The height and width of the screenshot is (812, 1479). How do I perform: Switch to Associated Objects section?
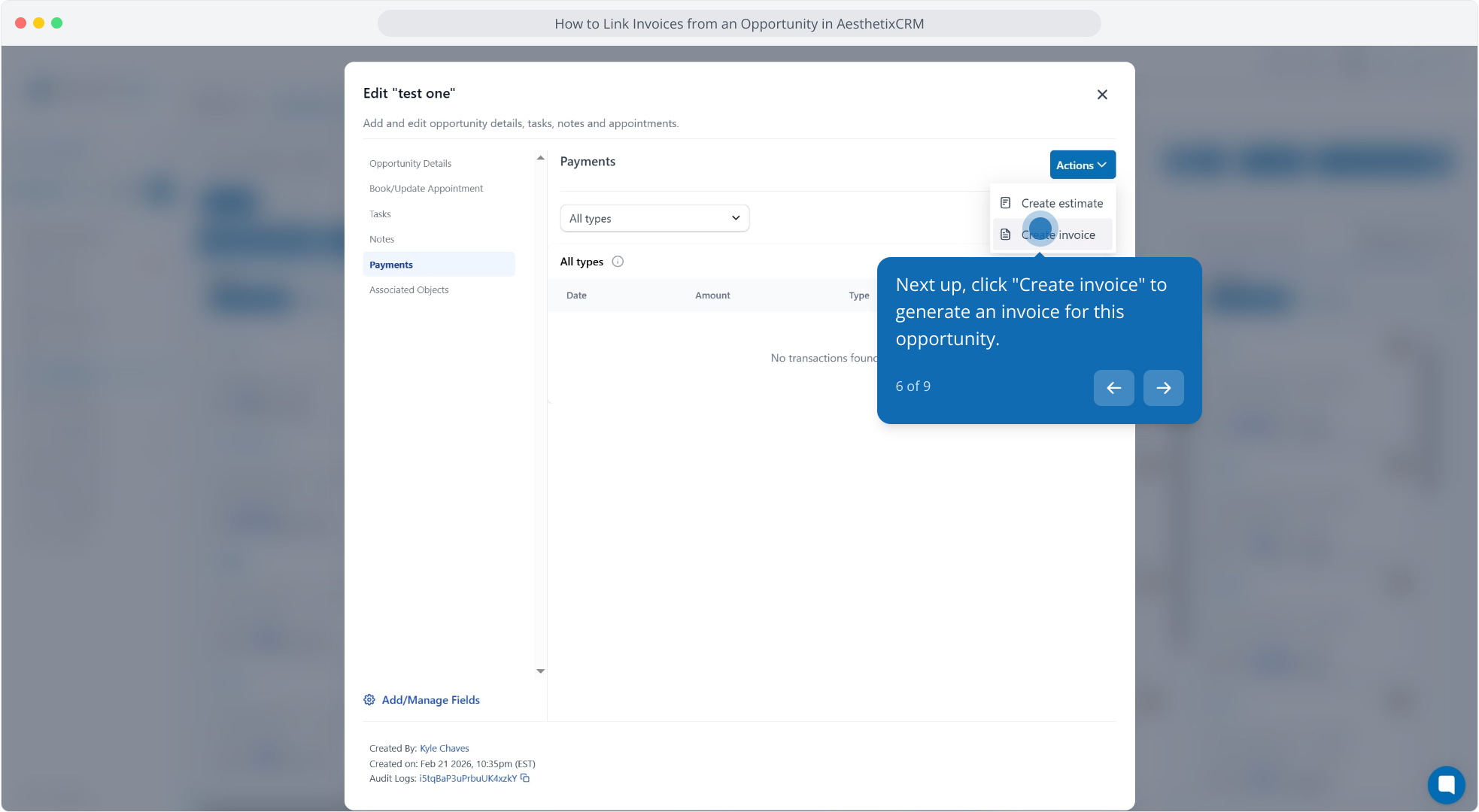coord(408,289)
